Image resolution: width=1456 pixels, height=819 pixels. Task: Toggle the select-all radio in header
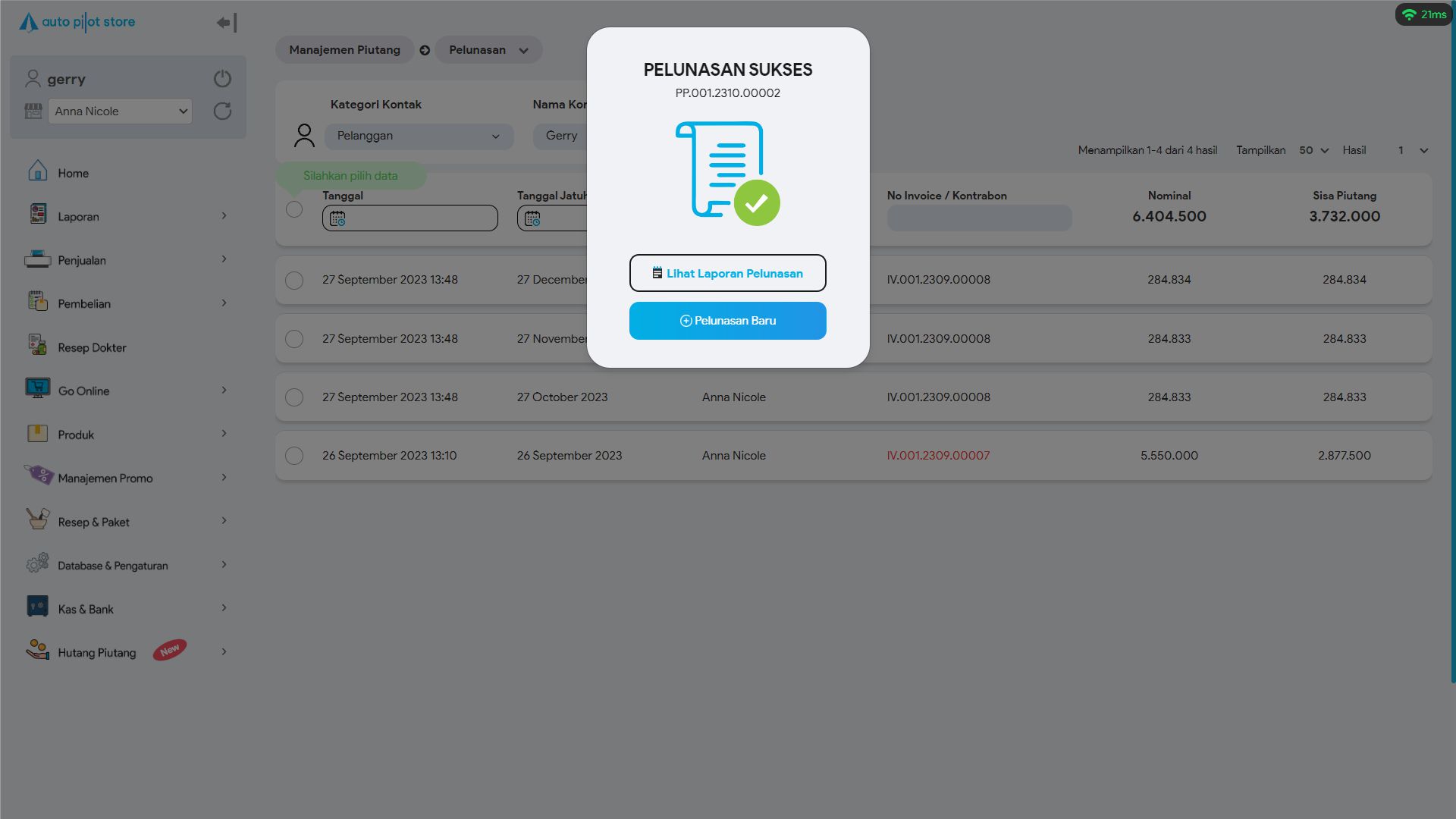tap(294, 209)
